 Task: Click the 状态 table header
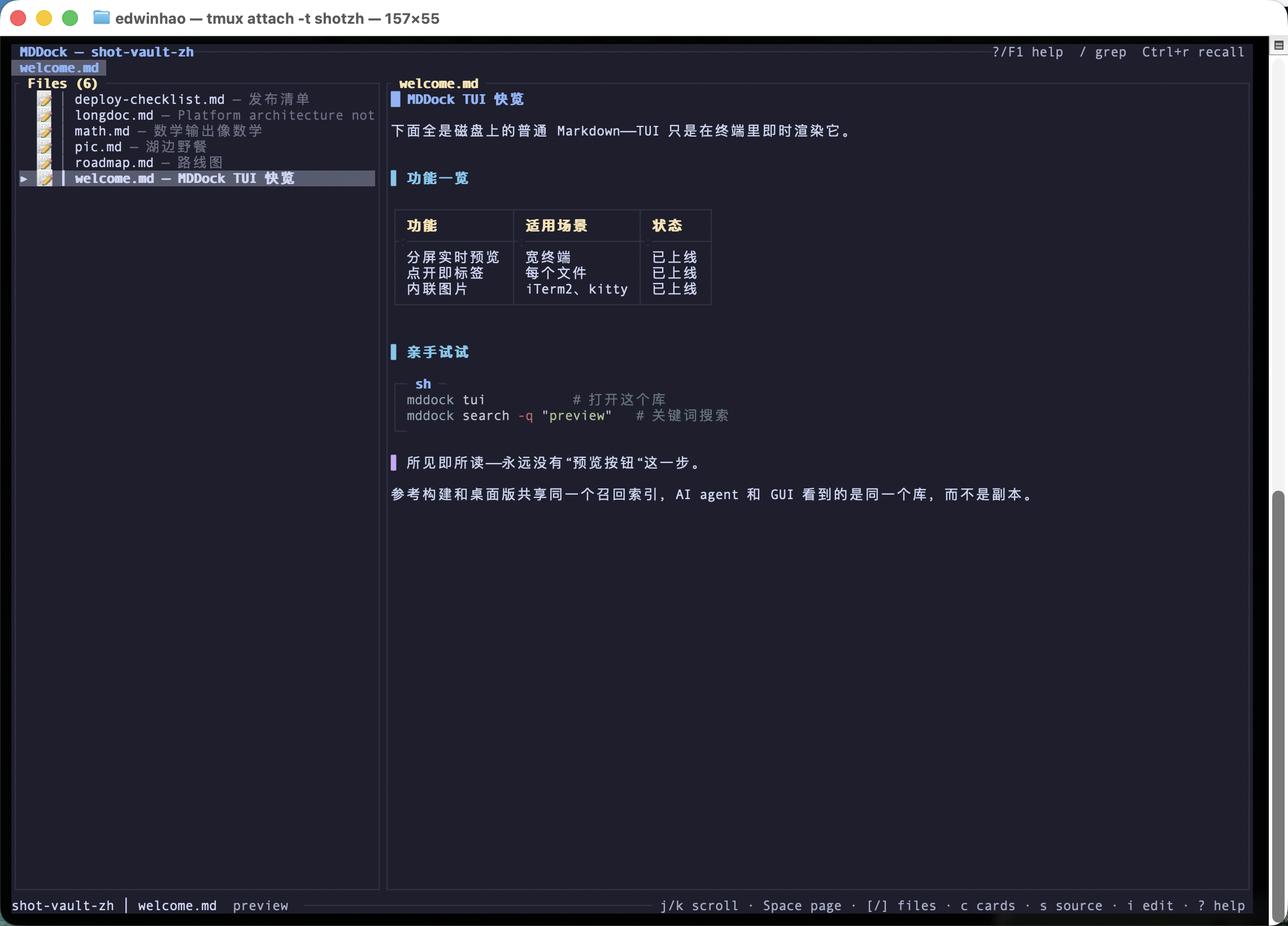pyautogui.click(x=667, y=226)
